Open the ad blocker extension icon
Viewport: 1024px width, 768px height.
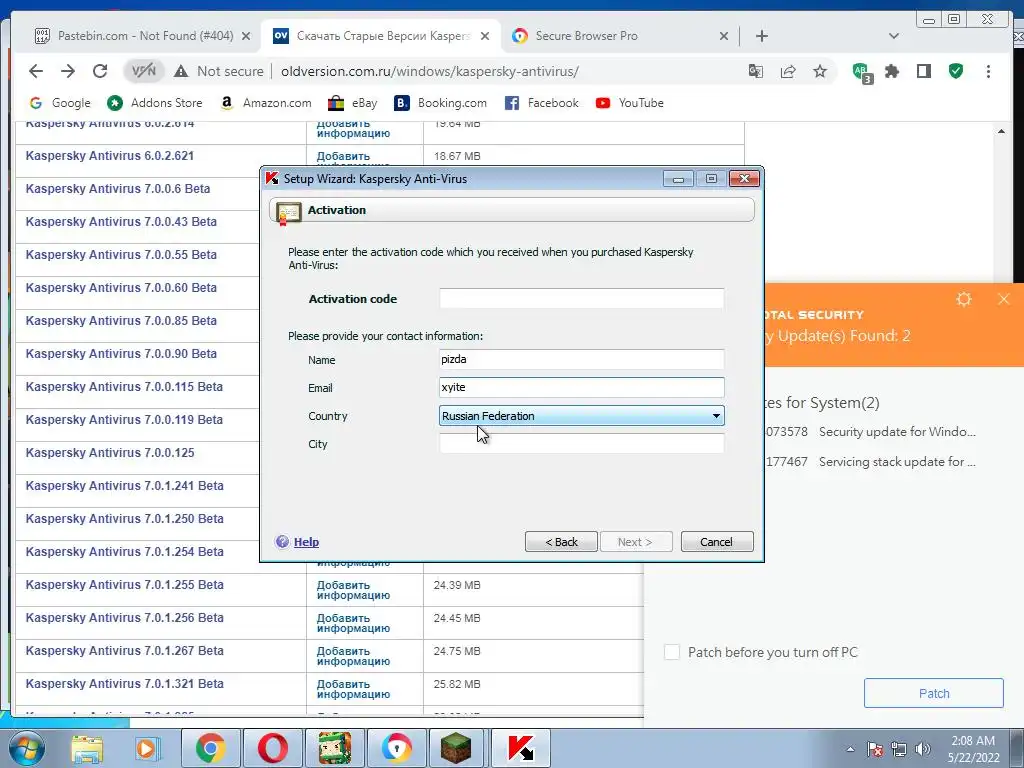coord(862,72)
